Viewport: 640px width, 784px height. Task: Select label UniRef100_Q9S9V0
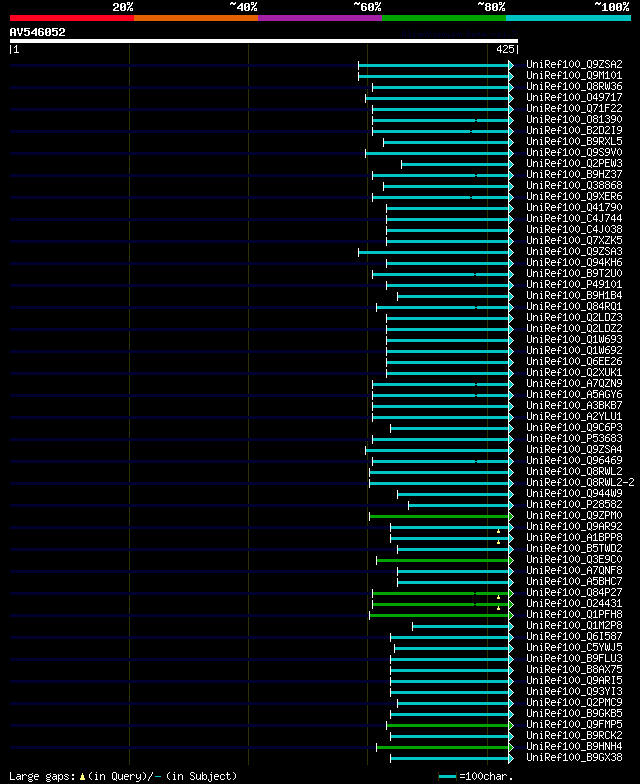coord(574,152)
